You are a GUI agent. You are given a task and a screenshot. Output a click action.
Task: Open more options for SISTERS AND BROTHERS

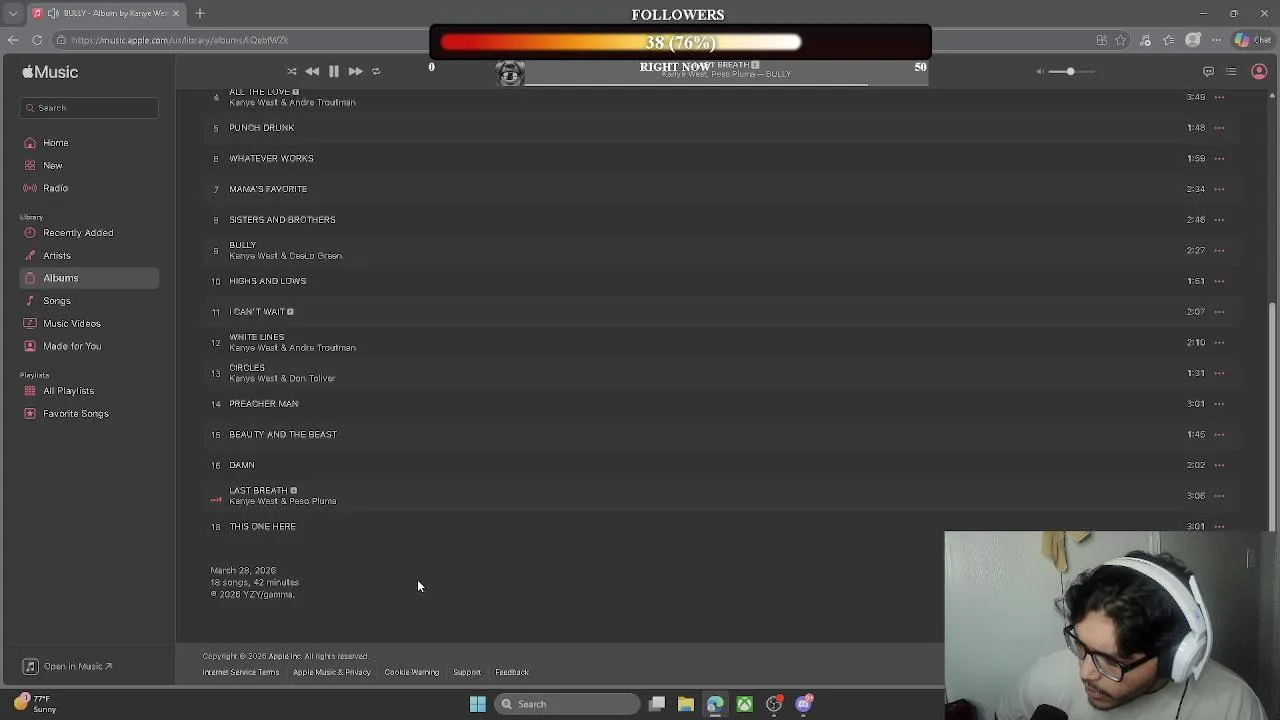[1219, 220]
